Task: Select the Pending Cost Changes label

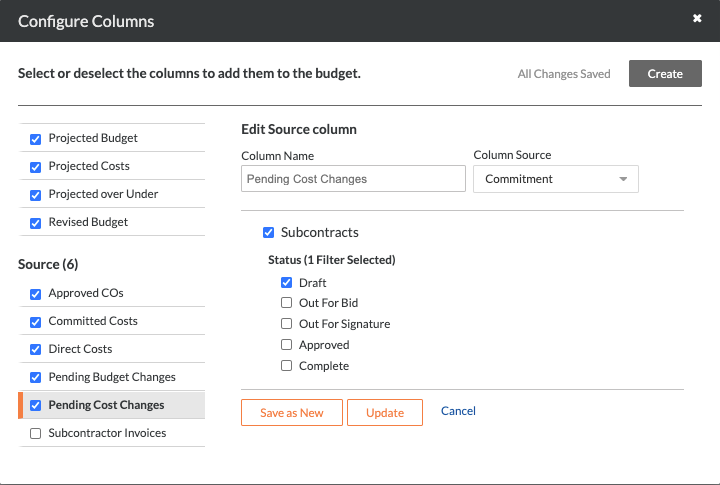Action: tap(107, 405)
